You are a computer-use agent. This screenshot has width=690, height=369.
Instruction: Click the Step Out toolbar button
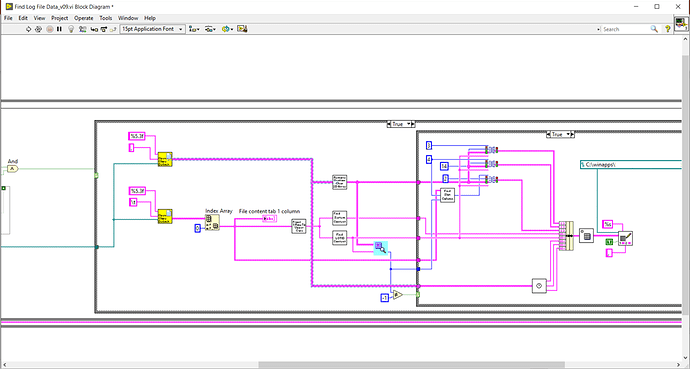pos(113,29)
